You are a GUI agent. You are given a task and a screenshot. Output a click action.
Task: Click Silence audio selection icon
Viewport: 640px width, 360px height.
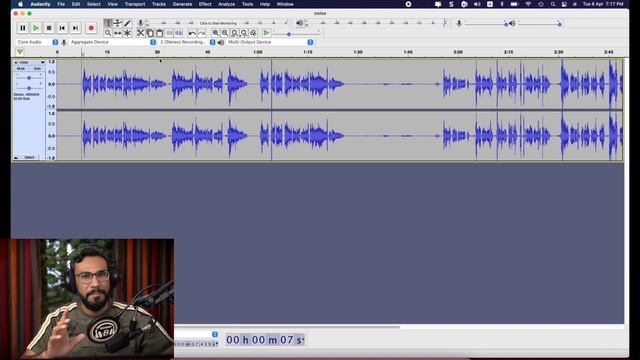tap(179, 33)
